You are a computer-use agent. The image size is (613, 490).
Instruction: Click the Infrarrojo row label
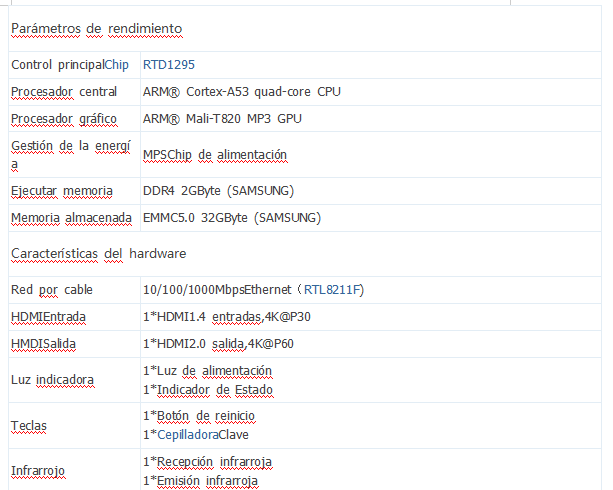pos(38,471)
